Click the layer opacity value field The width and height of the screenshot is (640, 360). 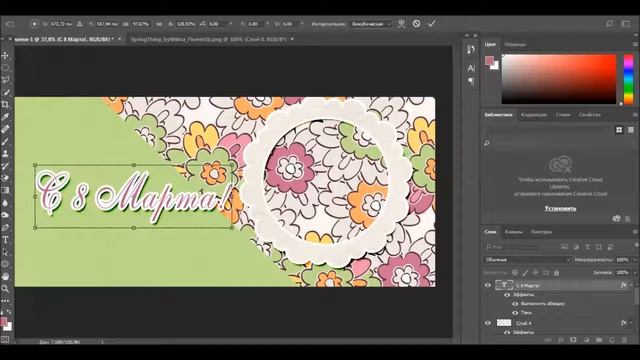coord(622,260)
